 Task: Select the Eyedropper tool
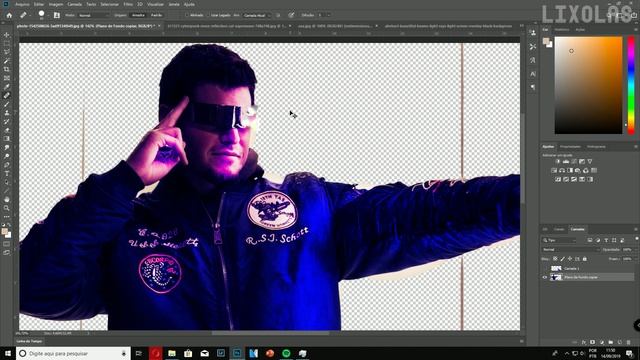7,87
